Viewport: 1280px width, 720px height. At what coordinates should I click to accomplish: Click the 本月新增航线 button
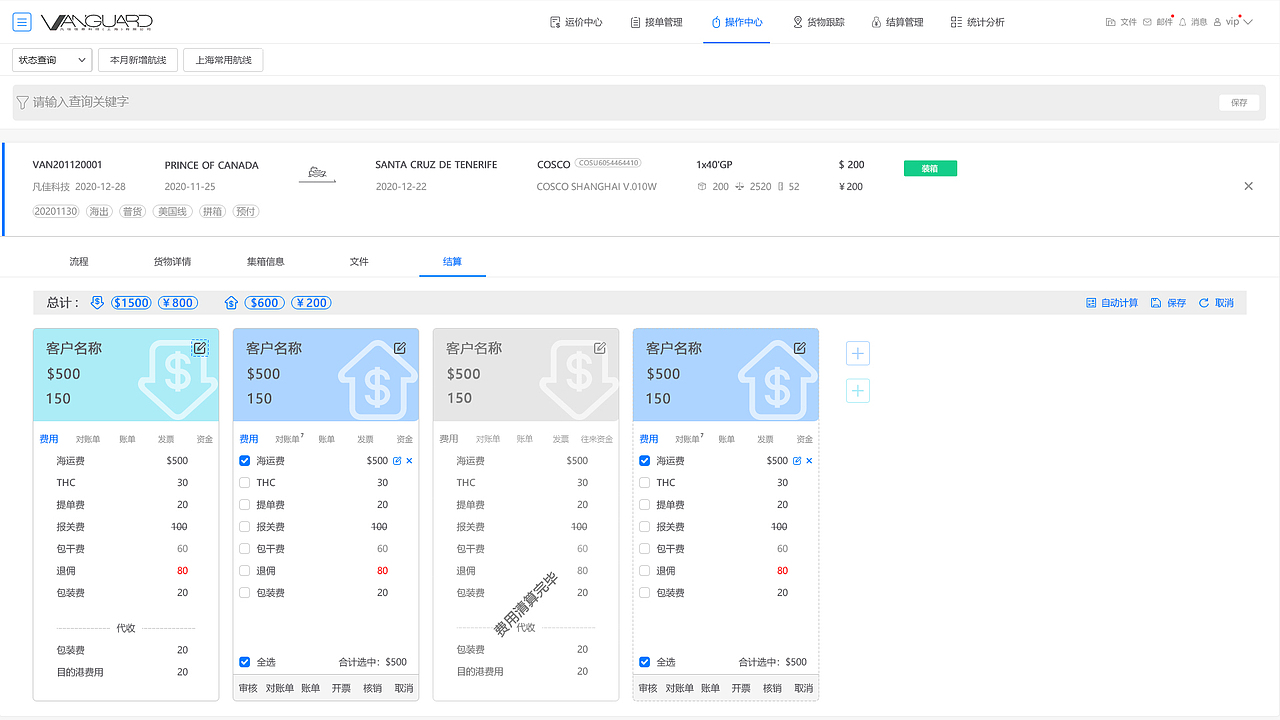coord(137,60)
